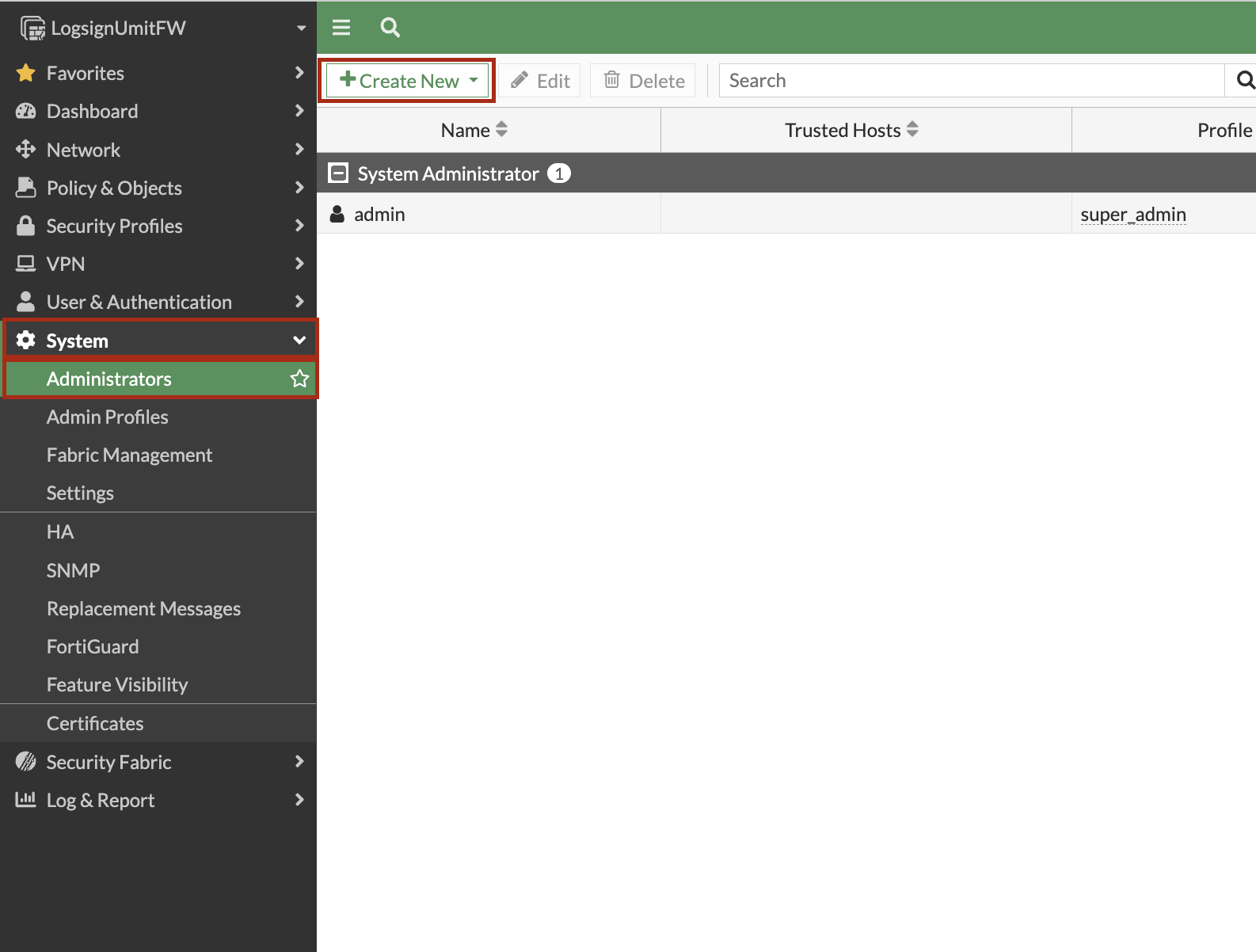Click the Trusted Hosts header text

coord(843,130)
